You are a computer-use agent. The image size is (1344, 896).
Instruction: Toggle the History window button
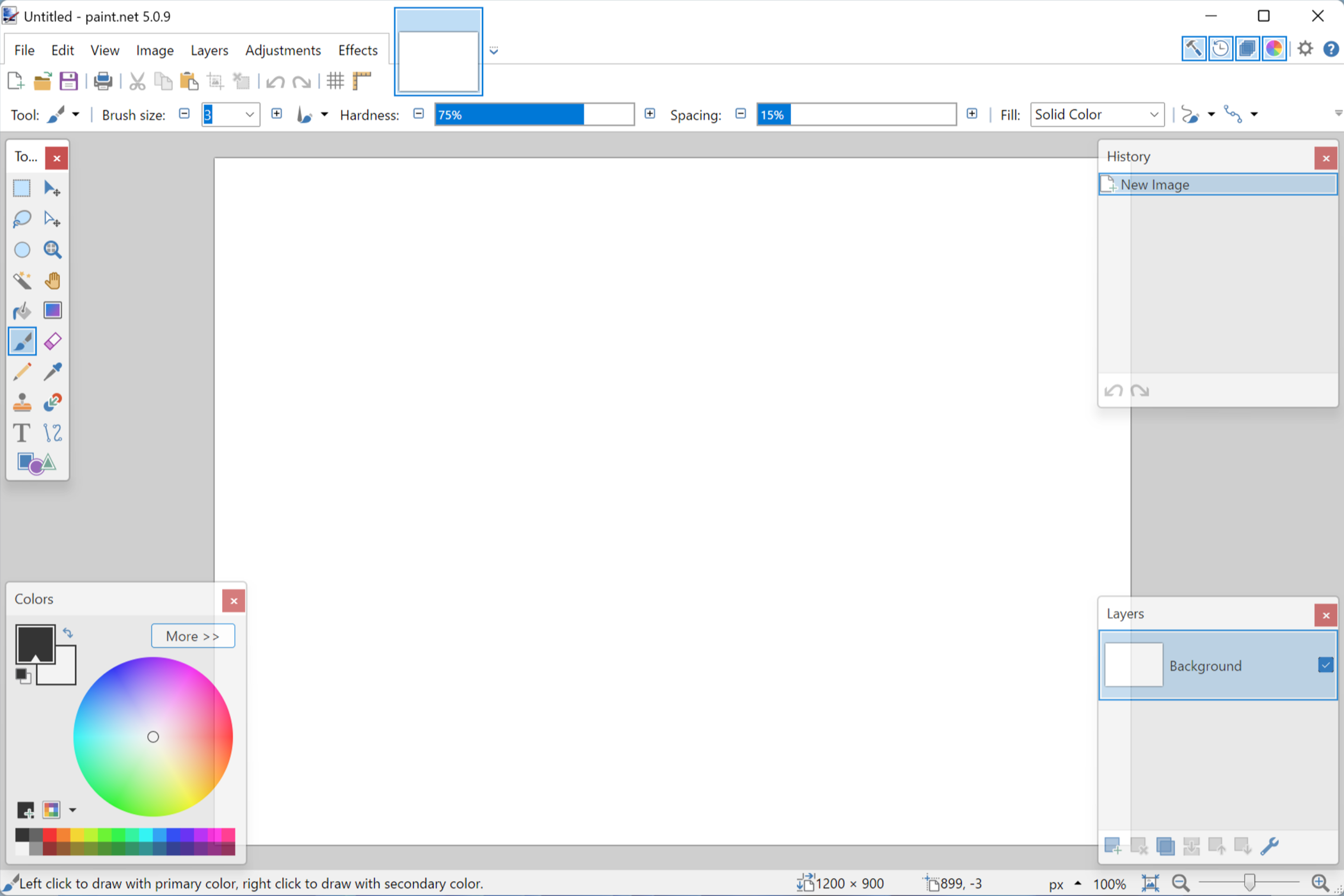1220,49
